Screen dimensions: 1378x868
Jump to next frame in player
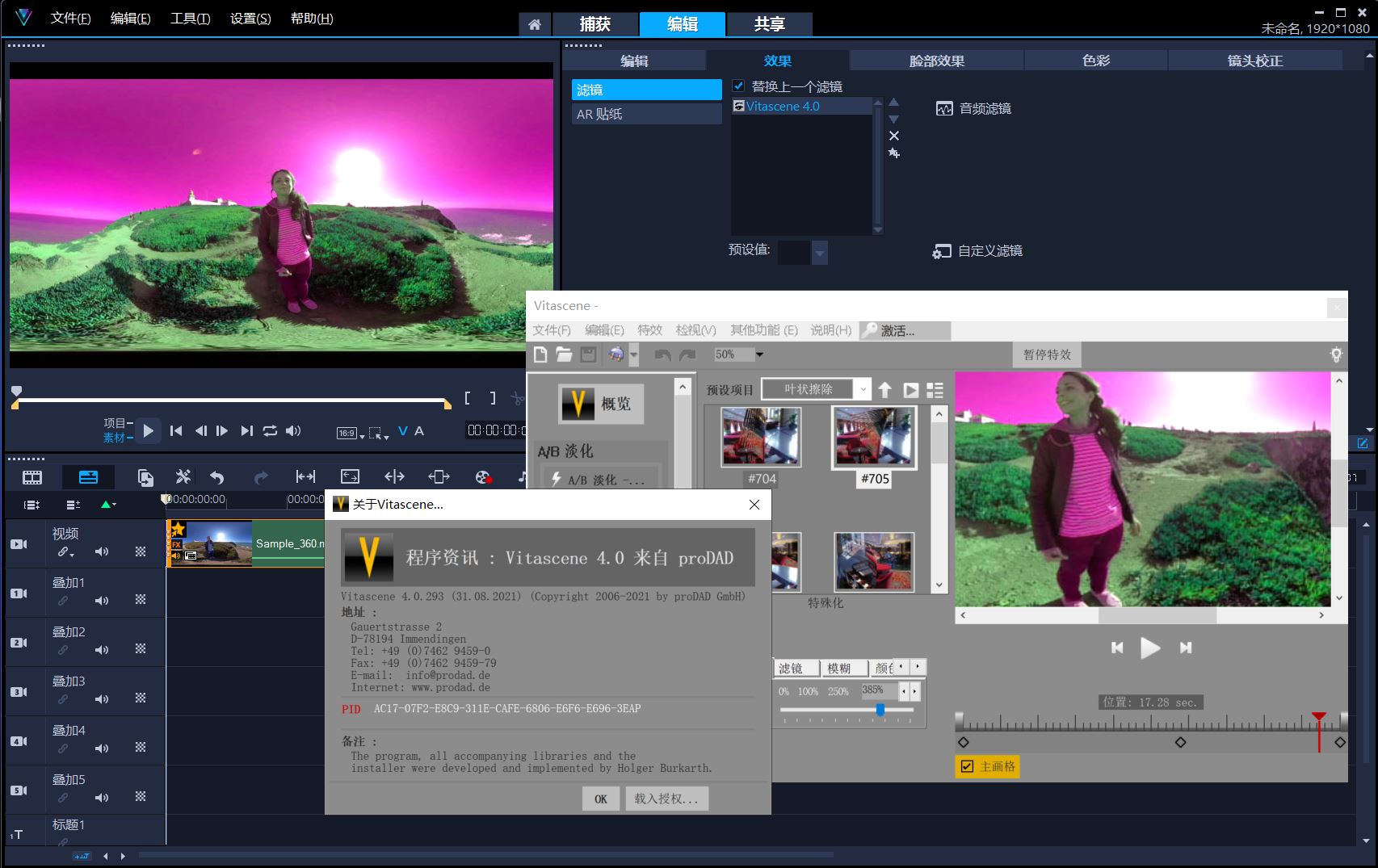click(x=222, y=431)
